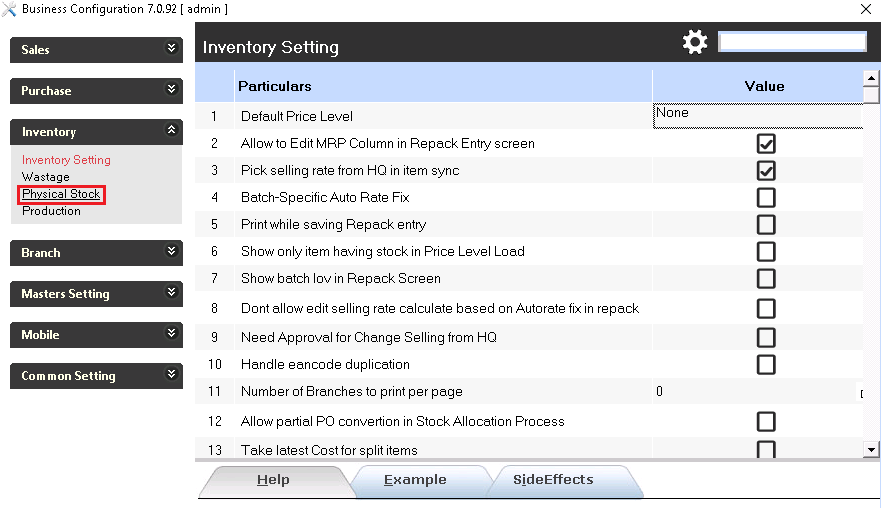Expand the Purchase section chevron
The width and height of the screenshot is (882, 515).
[172, 90]
